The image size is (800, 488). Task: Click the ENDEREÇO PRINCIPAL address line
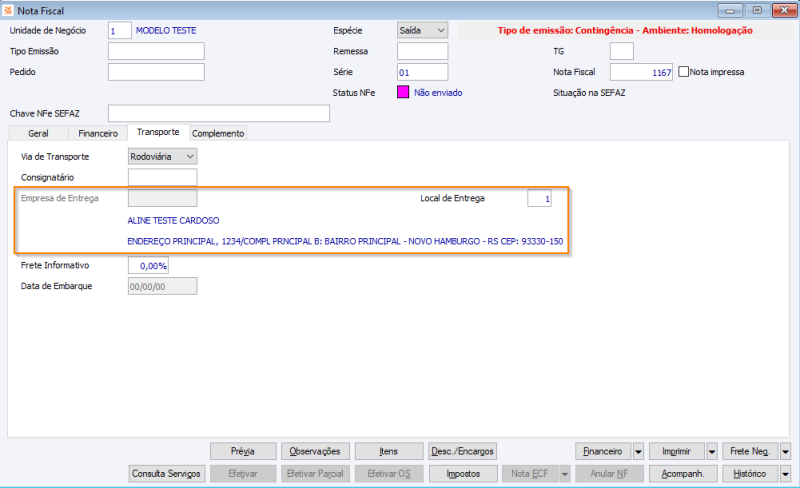click(x=345, y=241)
